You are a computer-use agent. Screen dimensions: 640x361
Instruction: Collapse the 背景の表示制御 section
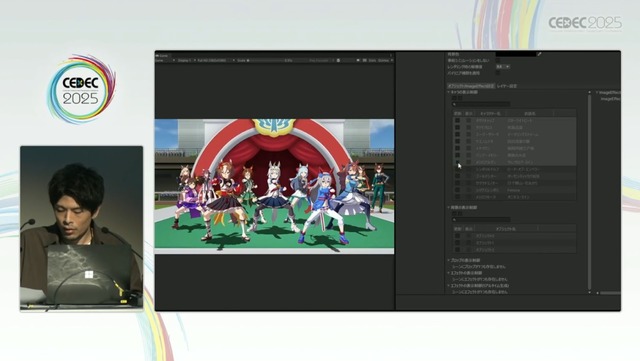(448, 207)
